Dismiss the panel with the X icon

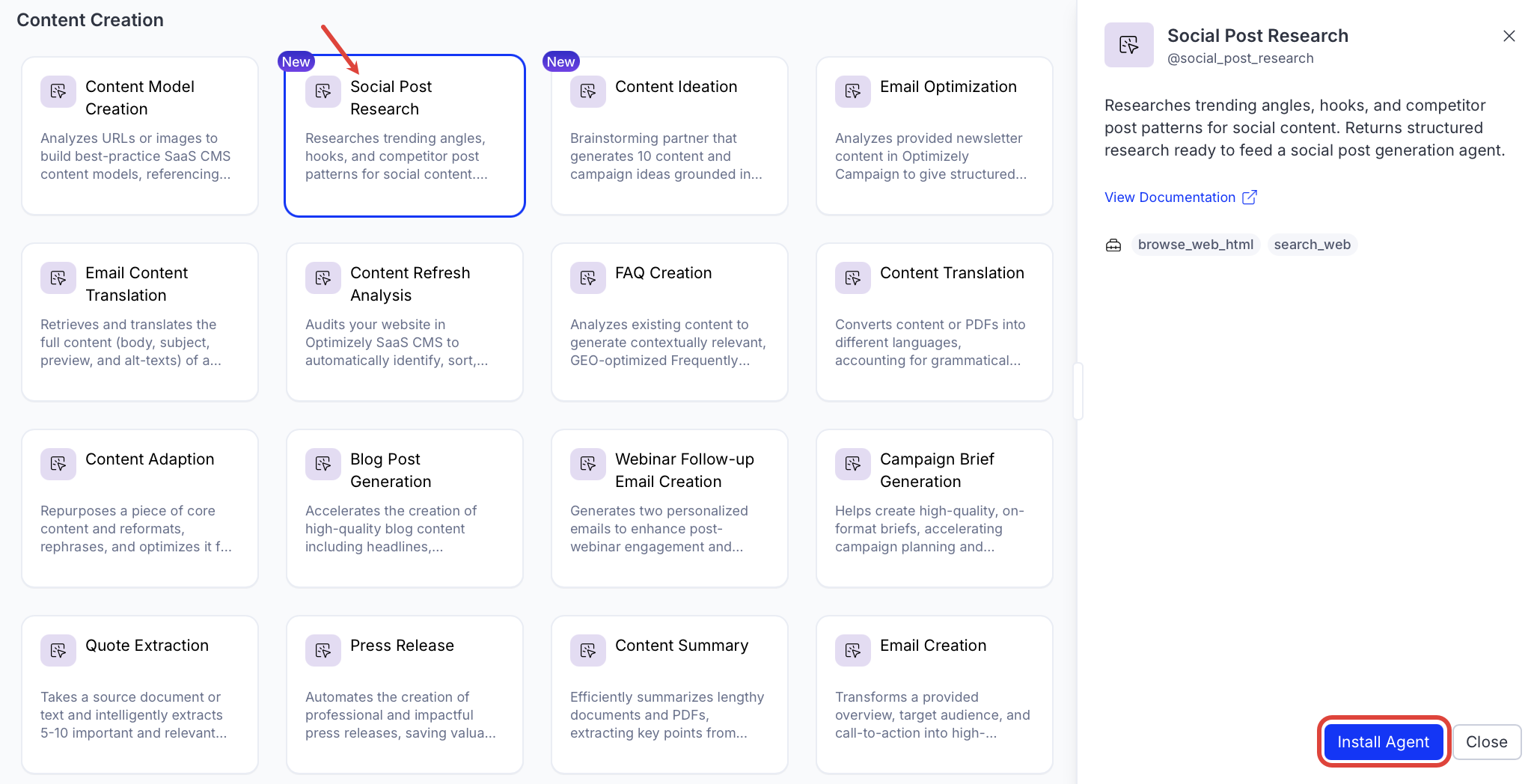tap(1509, 36)
